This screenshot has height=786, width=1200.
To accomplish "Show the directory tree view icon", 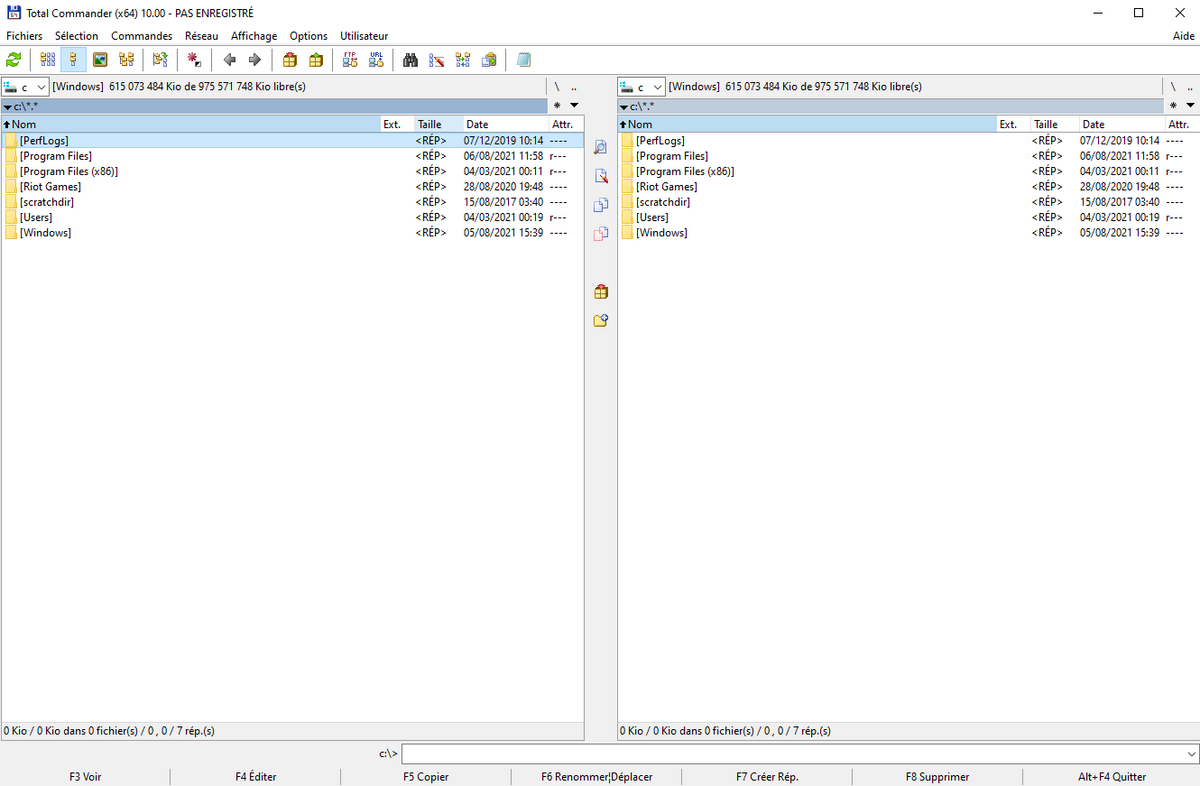I will [126, 60].
